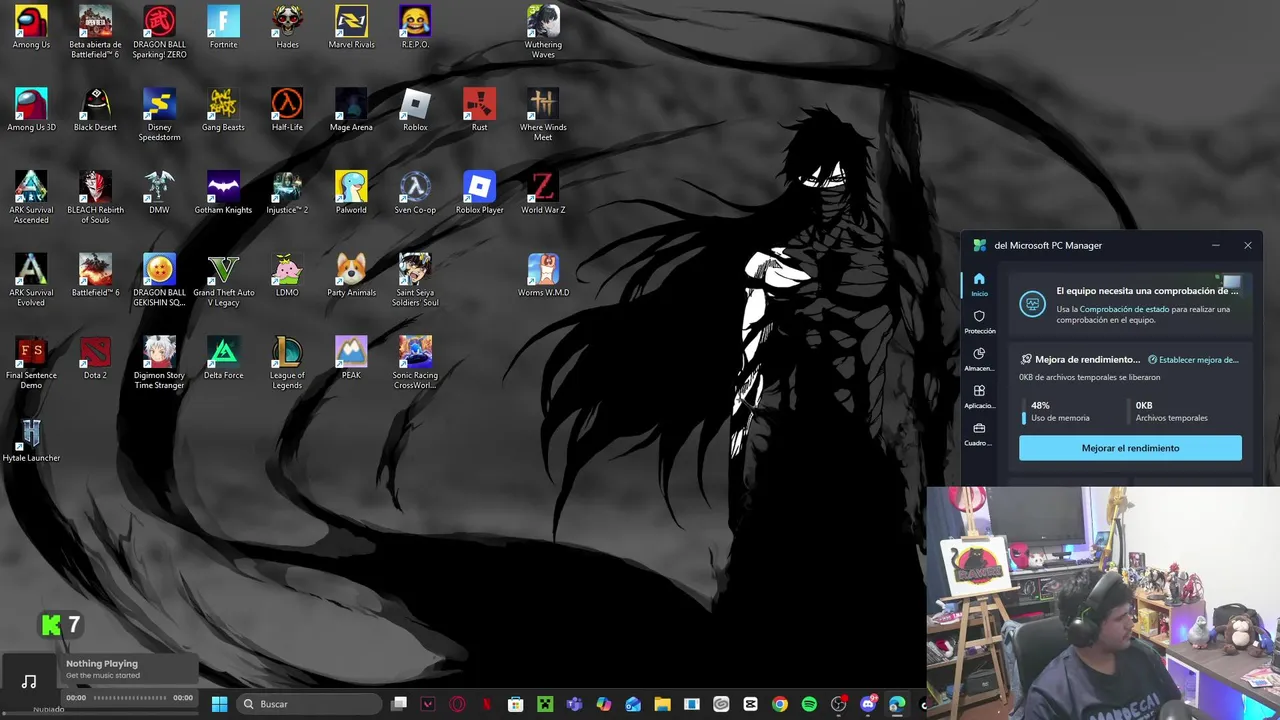Select the Hytale Launcher shortcut
The image size is (1280, 720).
click(x=31, y=441)
